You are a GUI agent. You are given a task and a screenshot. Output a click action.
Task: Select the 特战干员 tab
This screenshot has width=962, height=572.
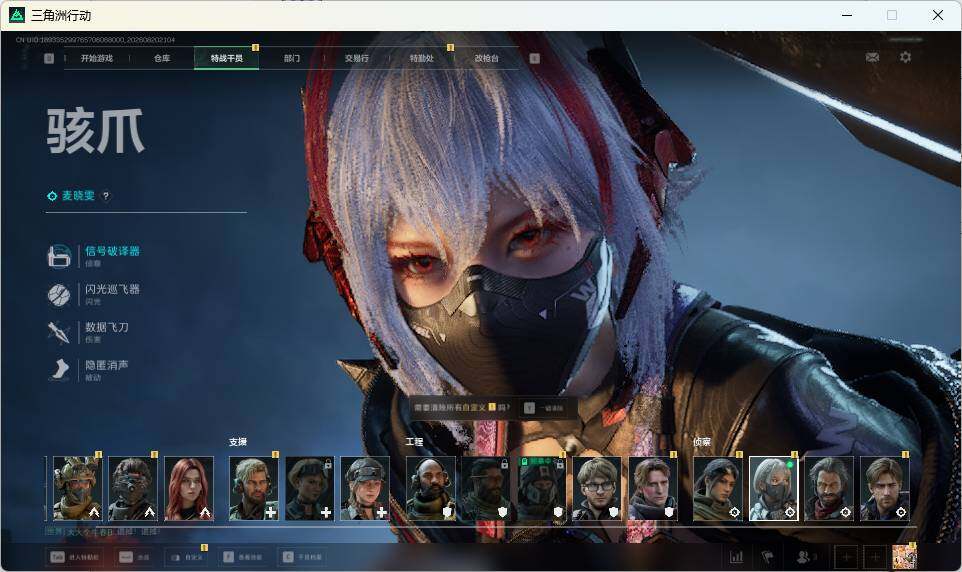(226, 58)
